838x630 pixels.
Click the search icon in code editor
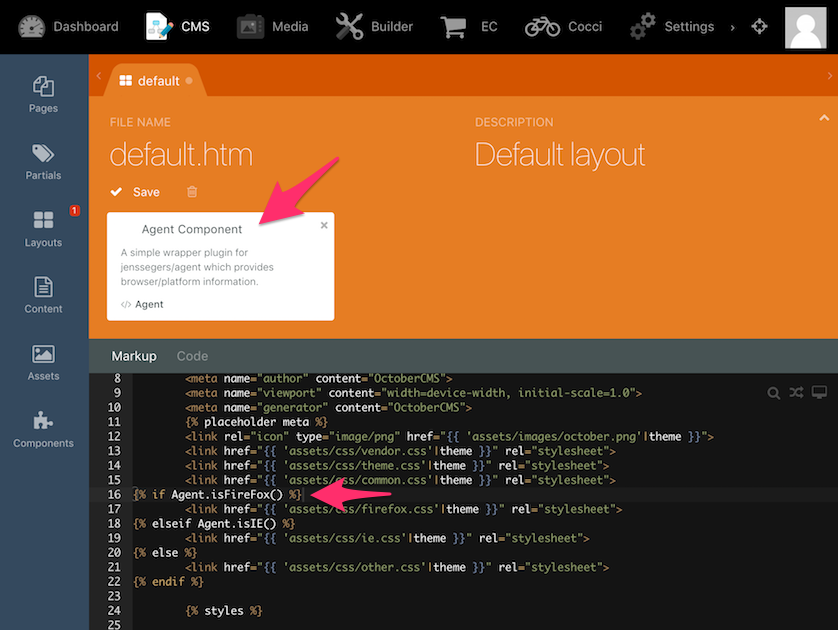(x=773, y=393)
